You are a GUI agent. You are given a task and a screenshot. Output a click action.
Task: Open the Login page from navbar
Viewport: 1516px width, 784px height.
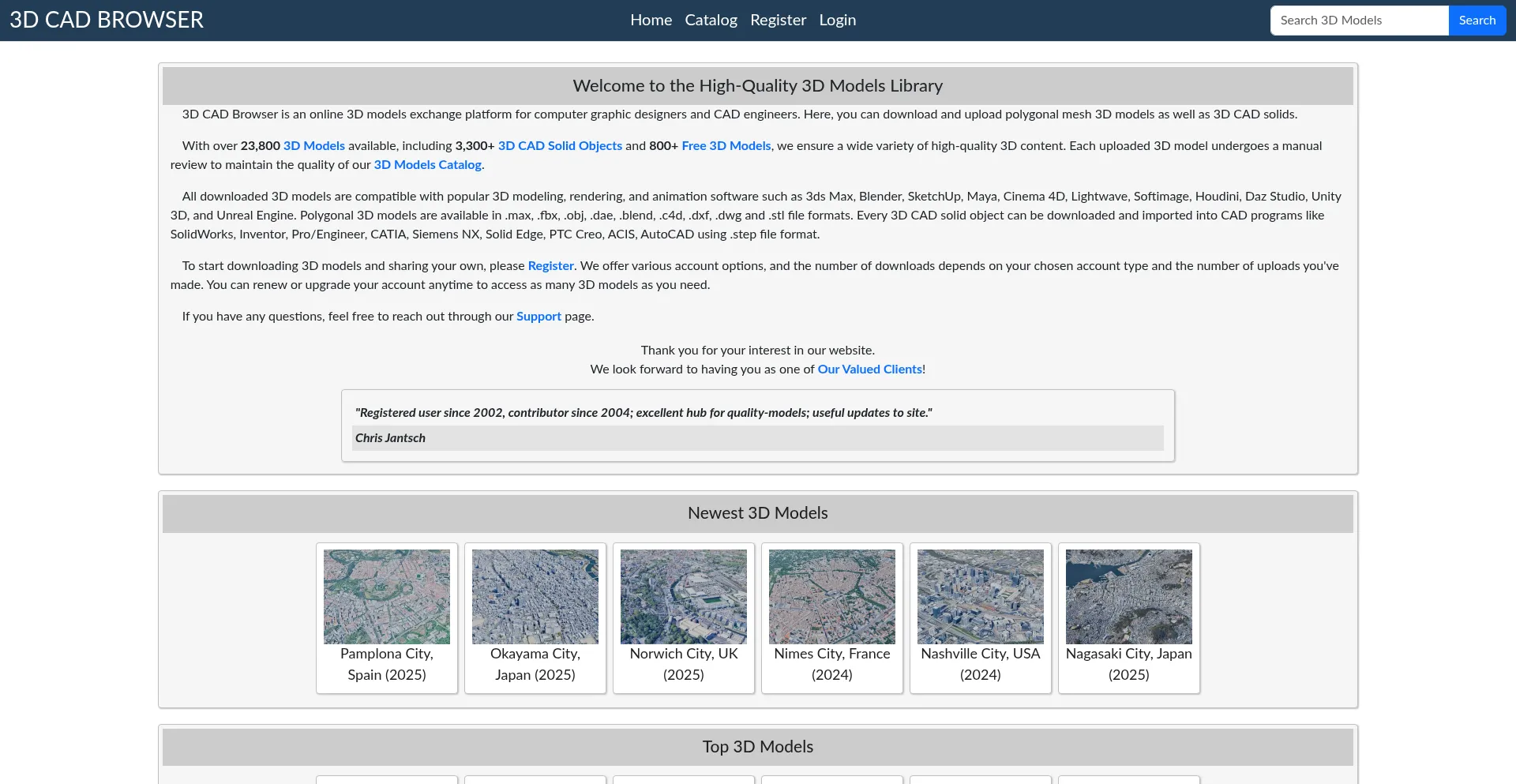[x=837, y=20]
